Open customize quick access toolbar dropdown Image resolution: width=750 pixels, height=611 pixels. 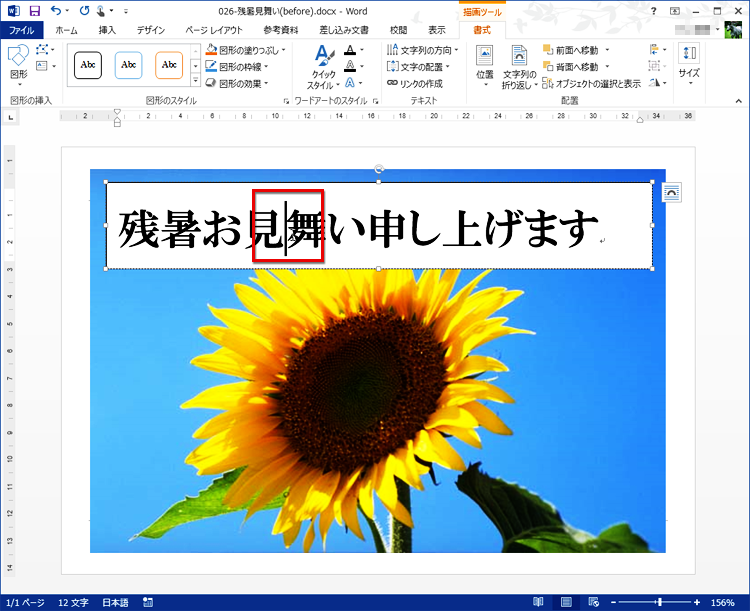[126, 11]
